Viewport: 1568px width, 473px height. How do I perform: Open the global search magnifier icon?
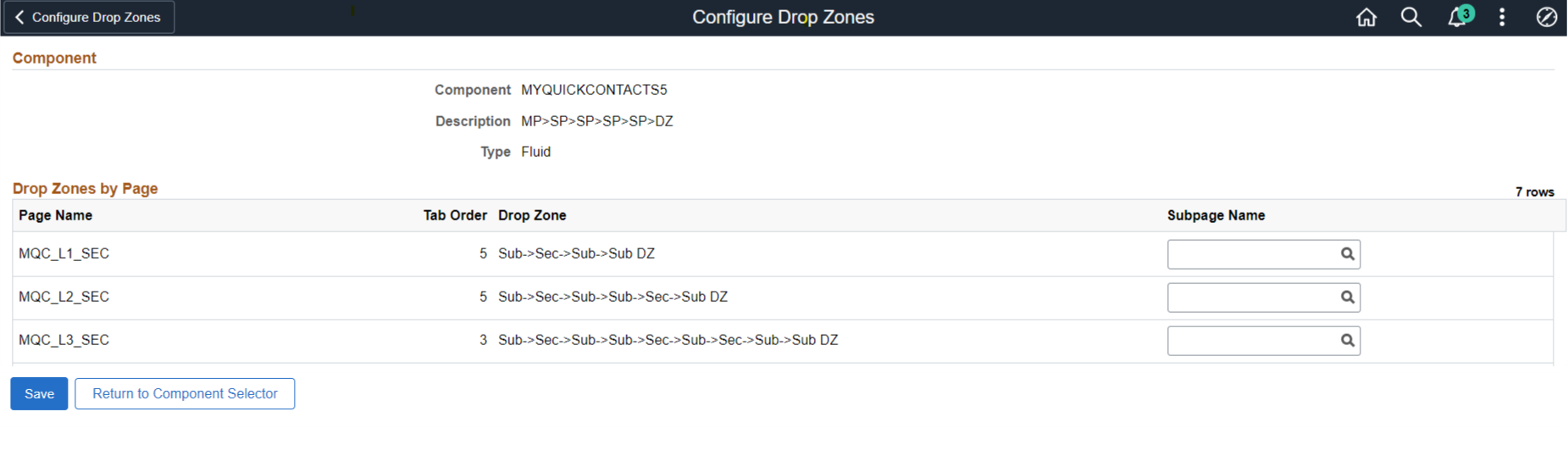click(x=1410, y=18)
